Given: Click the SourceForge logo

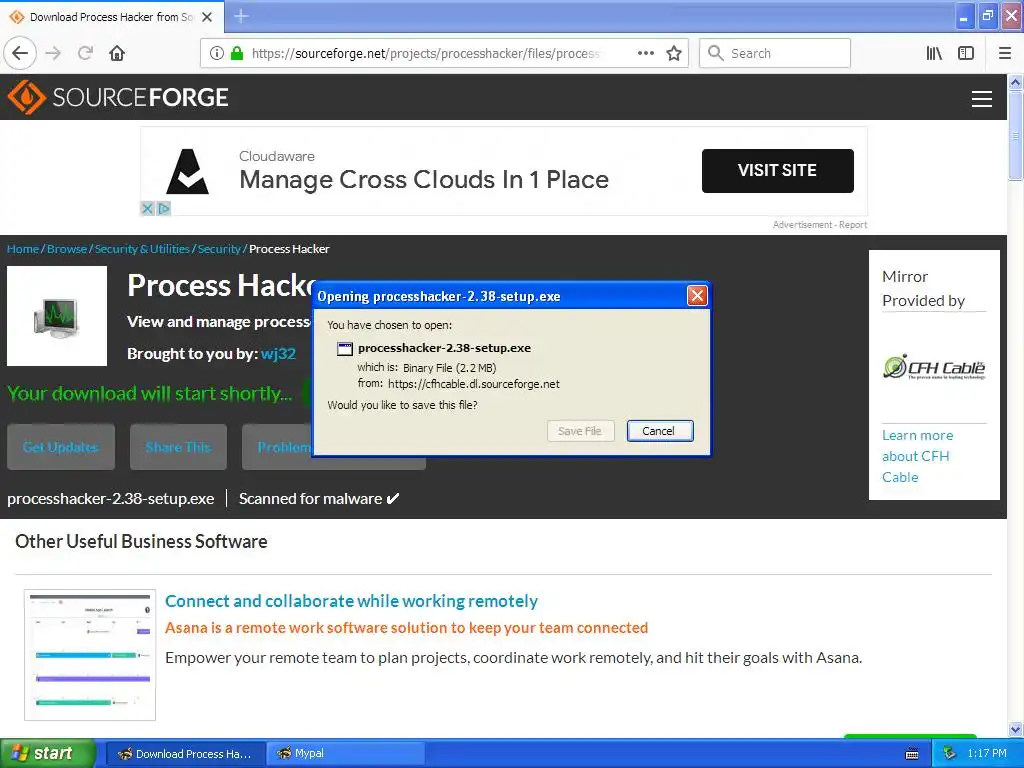Looking at the screenshot, I should [118, 97].
